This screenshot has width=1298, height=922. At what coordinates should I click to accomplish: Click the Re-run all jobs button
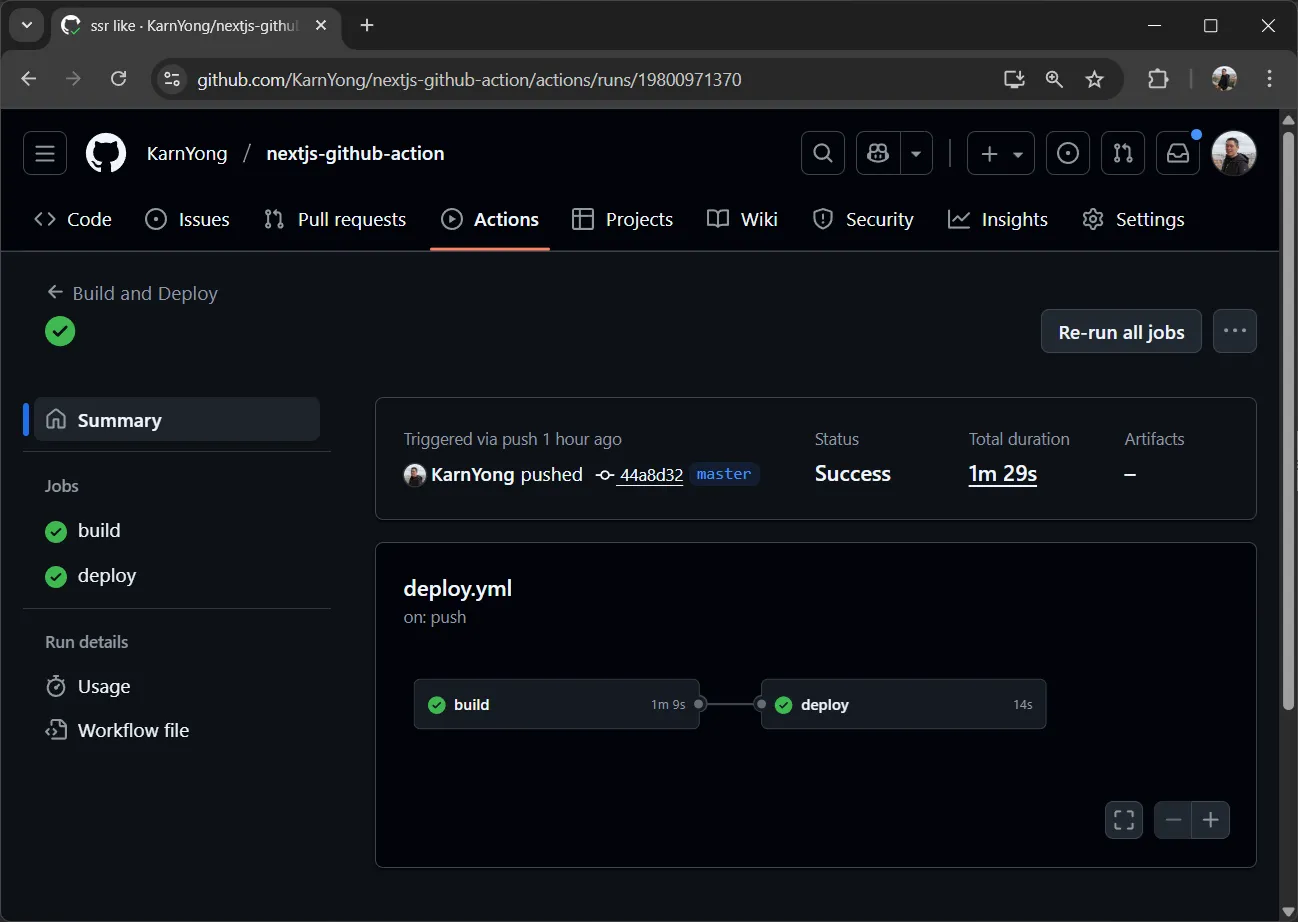1120,331
